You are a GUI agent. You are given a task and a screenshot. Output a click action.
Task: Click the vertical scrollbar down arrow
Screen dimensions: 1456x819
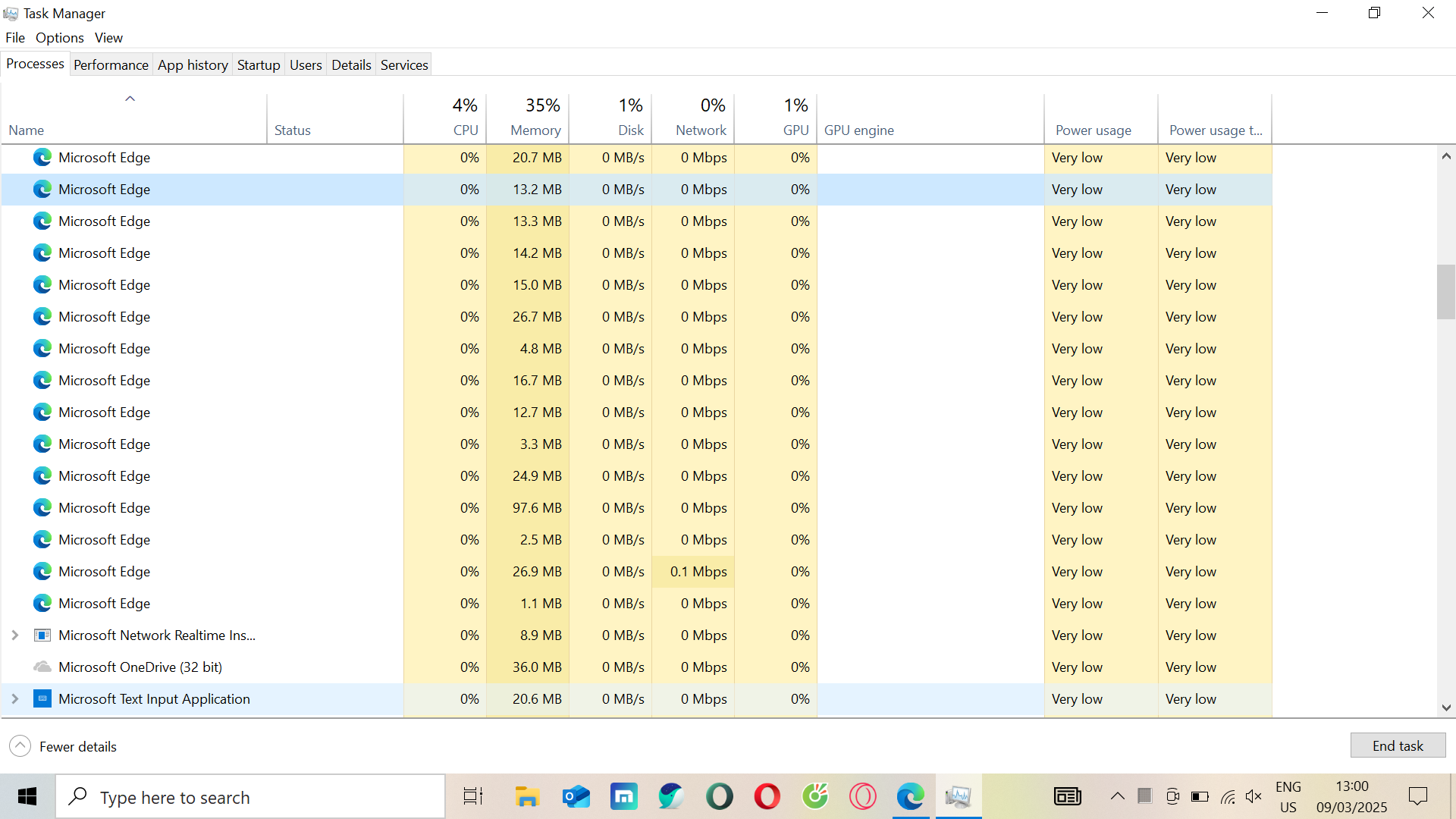click(x=1445, y=708)
